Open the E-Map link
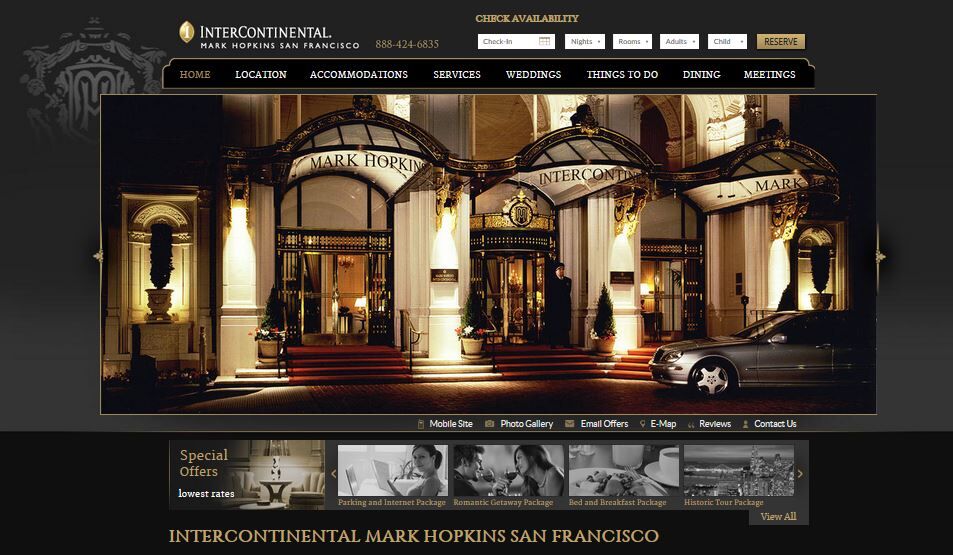The image size is (953, 555). pos(663,424)
